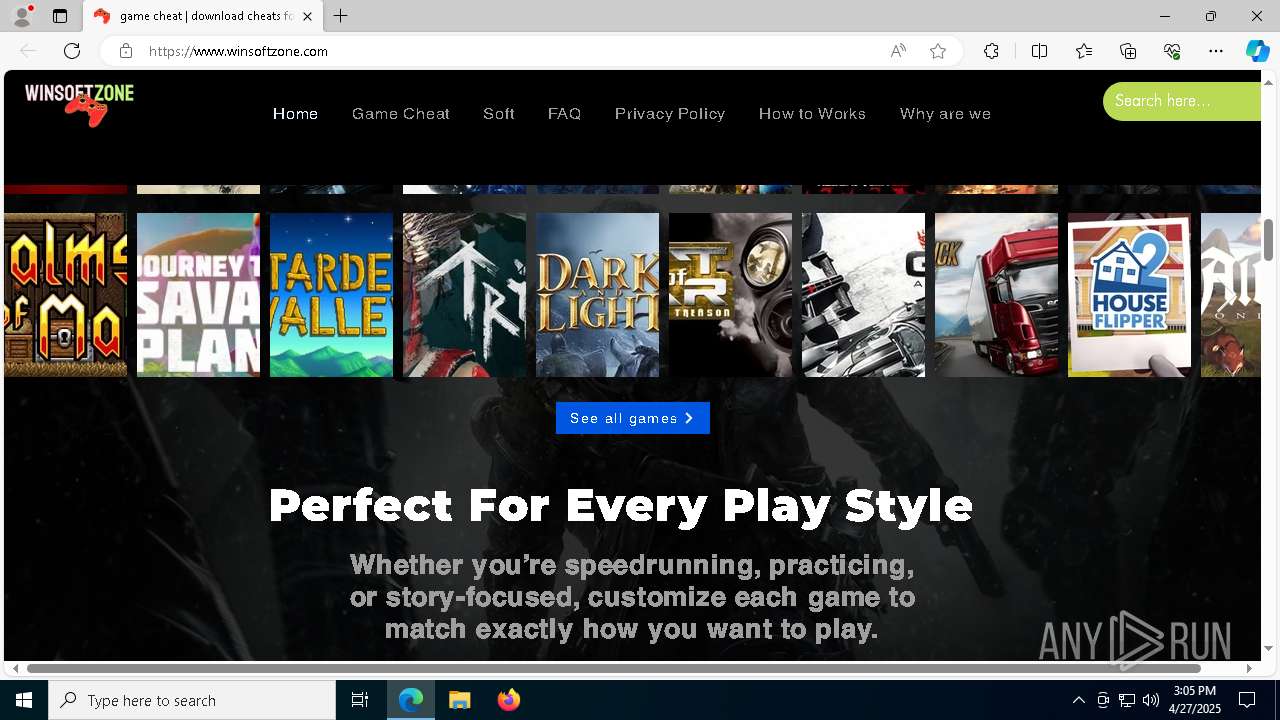The image size is (1280, 720).
Task: Open the Dark and Light thumbnail
Action: (597, 295)
